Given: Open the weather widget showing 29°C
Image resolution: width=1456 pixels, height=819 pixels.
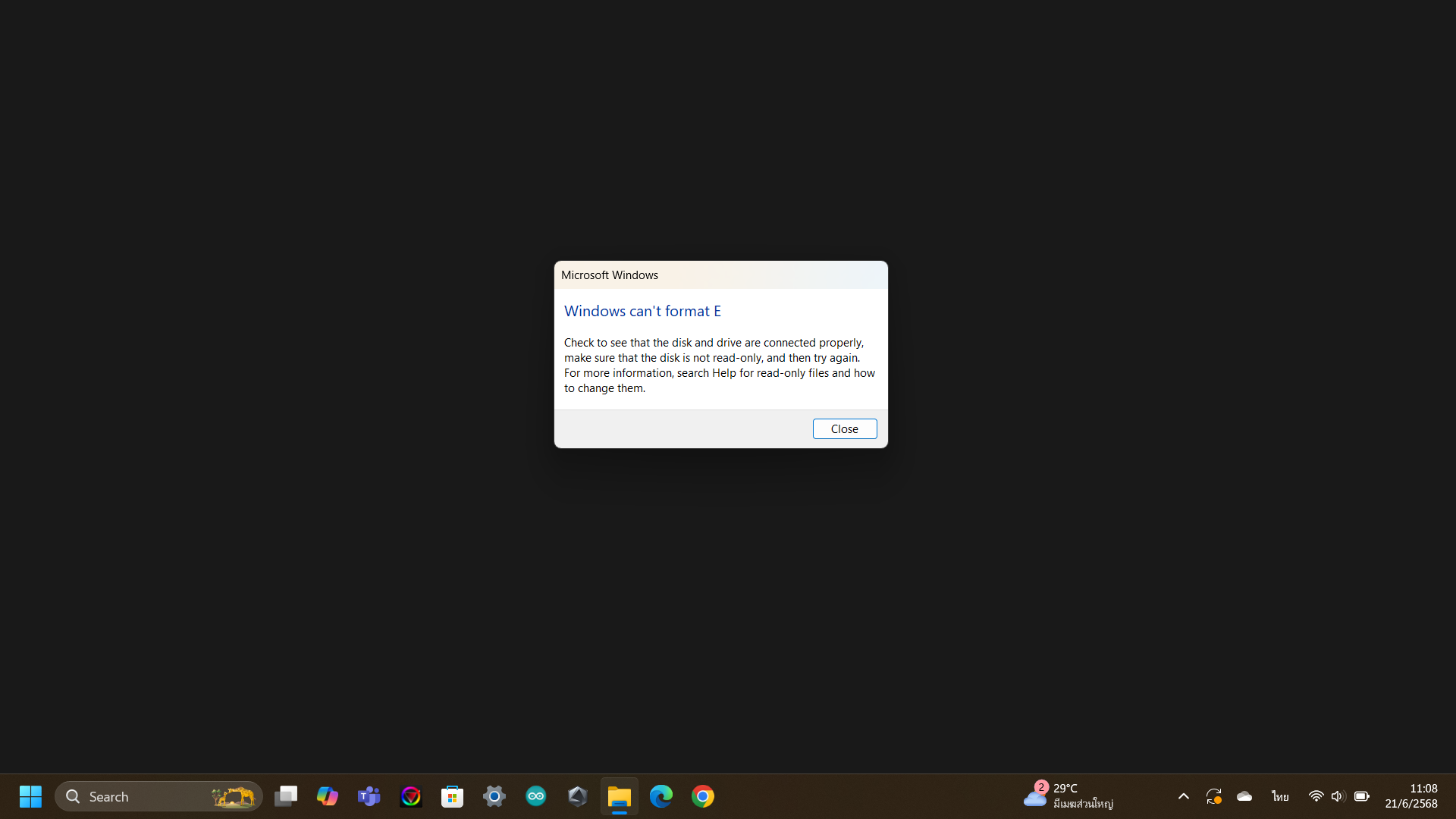Looking at the screenshot, I should point(1069,796).
